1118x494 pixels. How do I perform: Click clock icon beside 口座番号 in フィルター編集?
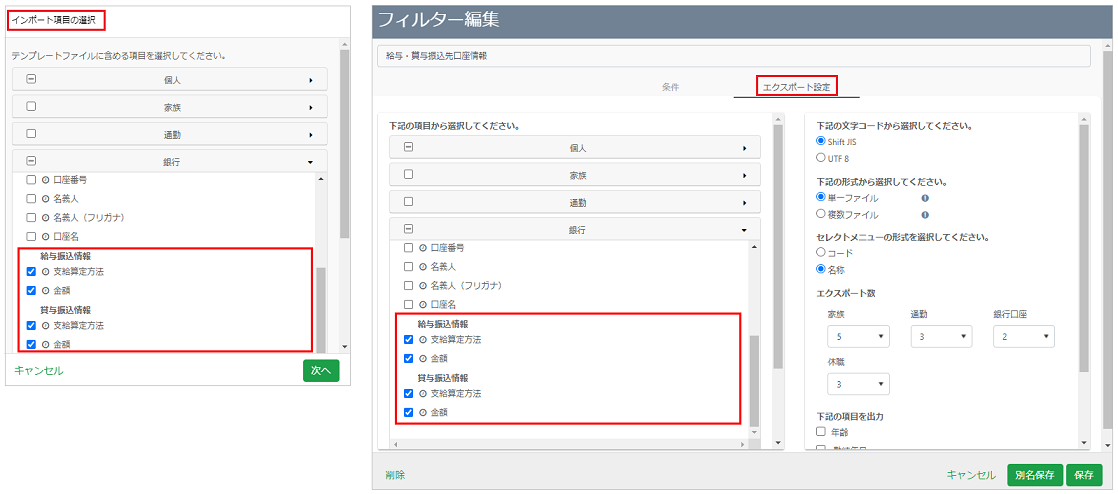[x=423, y=249]
